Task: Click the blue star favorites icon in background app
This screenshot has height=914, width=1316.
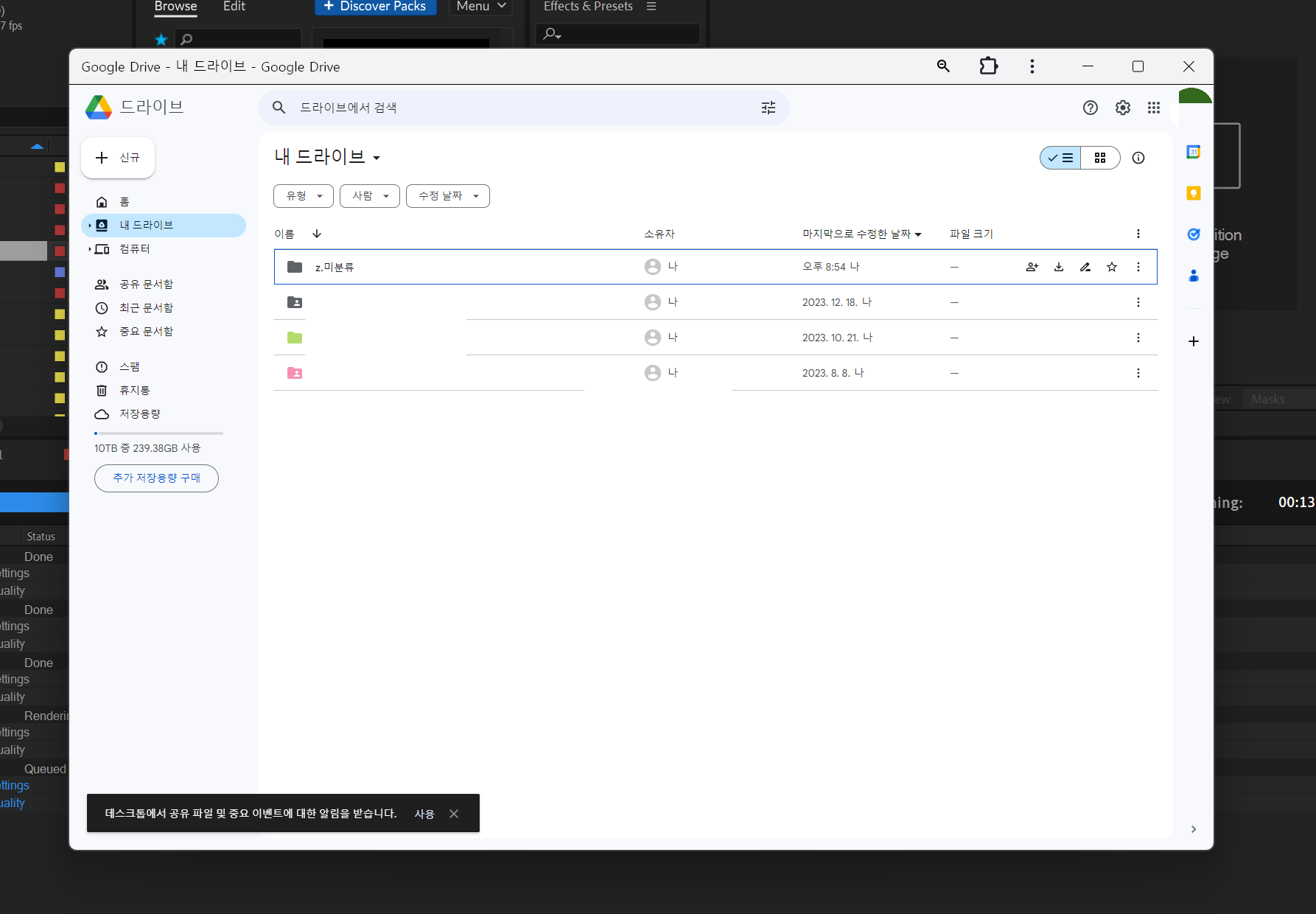Action: coord(161,39)
